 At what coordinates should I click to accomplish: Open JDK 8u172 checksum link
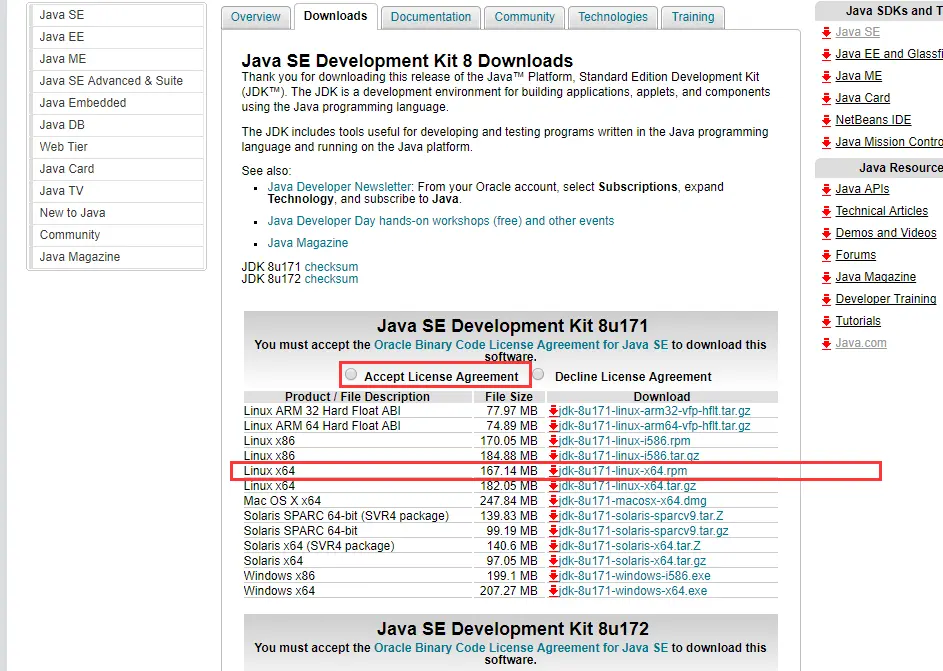click(x=331, y=279)
